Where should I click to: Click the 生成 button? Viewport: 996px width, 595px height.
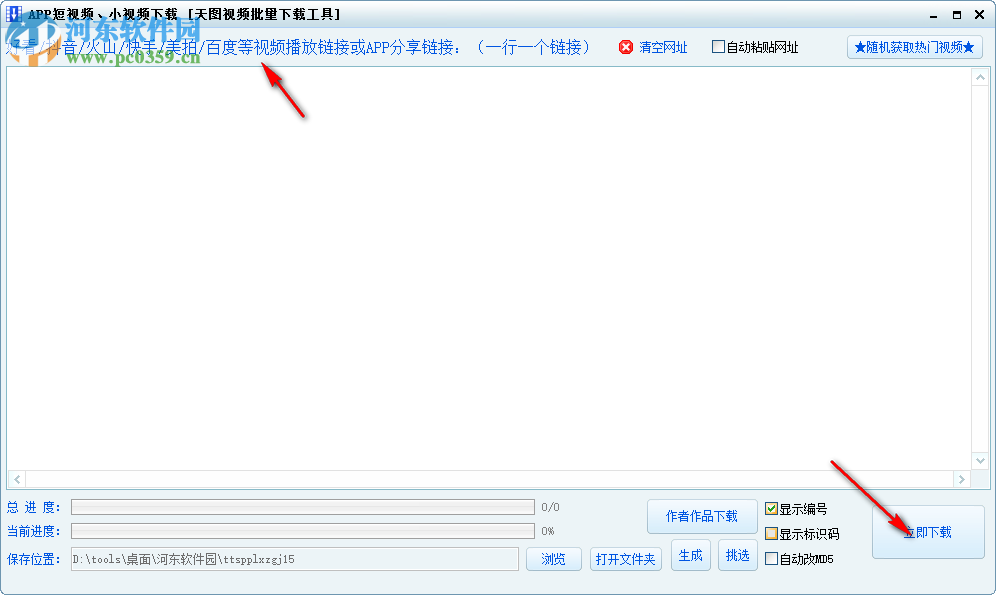point(690,556)
